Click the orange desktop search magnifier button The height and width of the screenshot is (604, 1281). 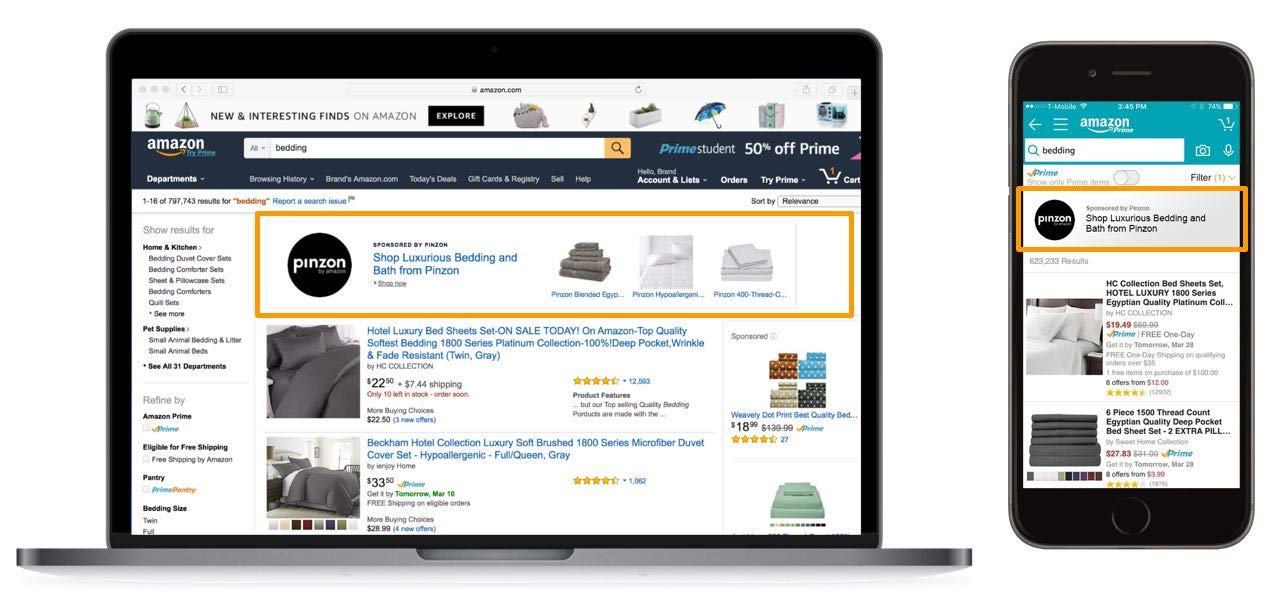pyautogui.click(x=618, y=148)
